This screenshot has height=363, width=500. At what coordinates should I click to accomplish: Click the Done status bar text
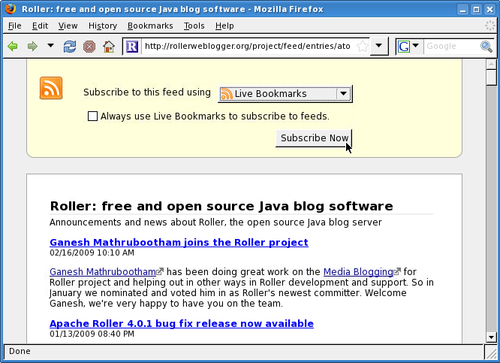[20, 351]
